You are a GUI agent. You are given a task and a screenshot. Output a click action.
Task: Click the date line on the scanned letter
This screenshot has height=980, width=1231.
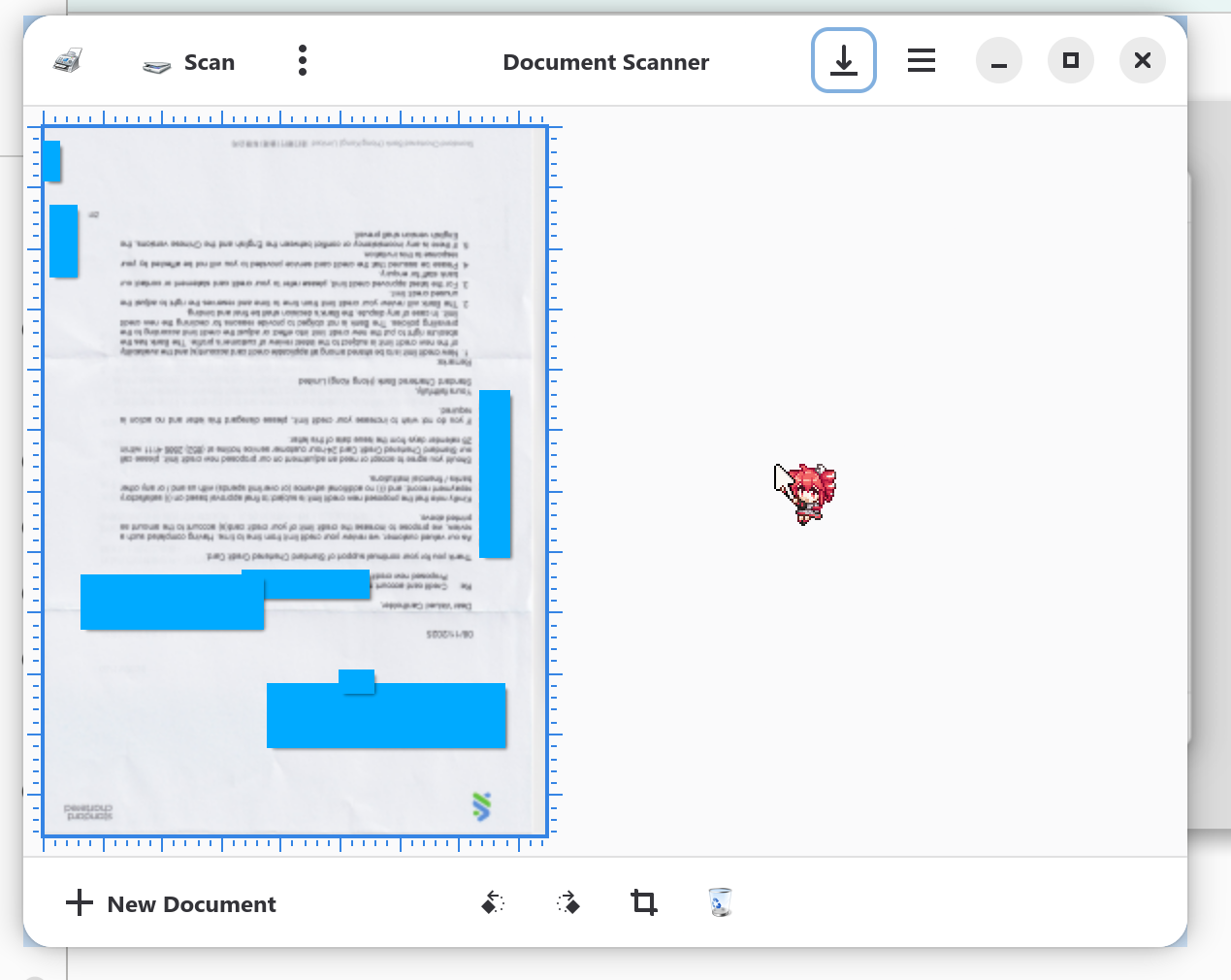(x=450, y=634)
